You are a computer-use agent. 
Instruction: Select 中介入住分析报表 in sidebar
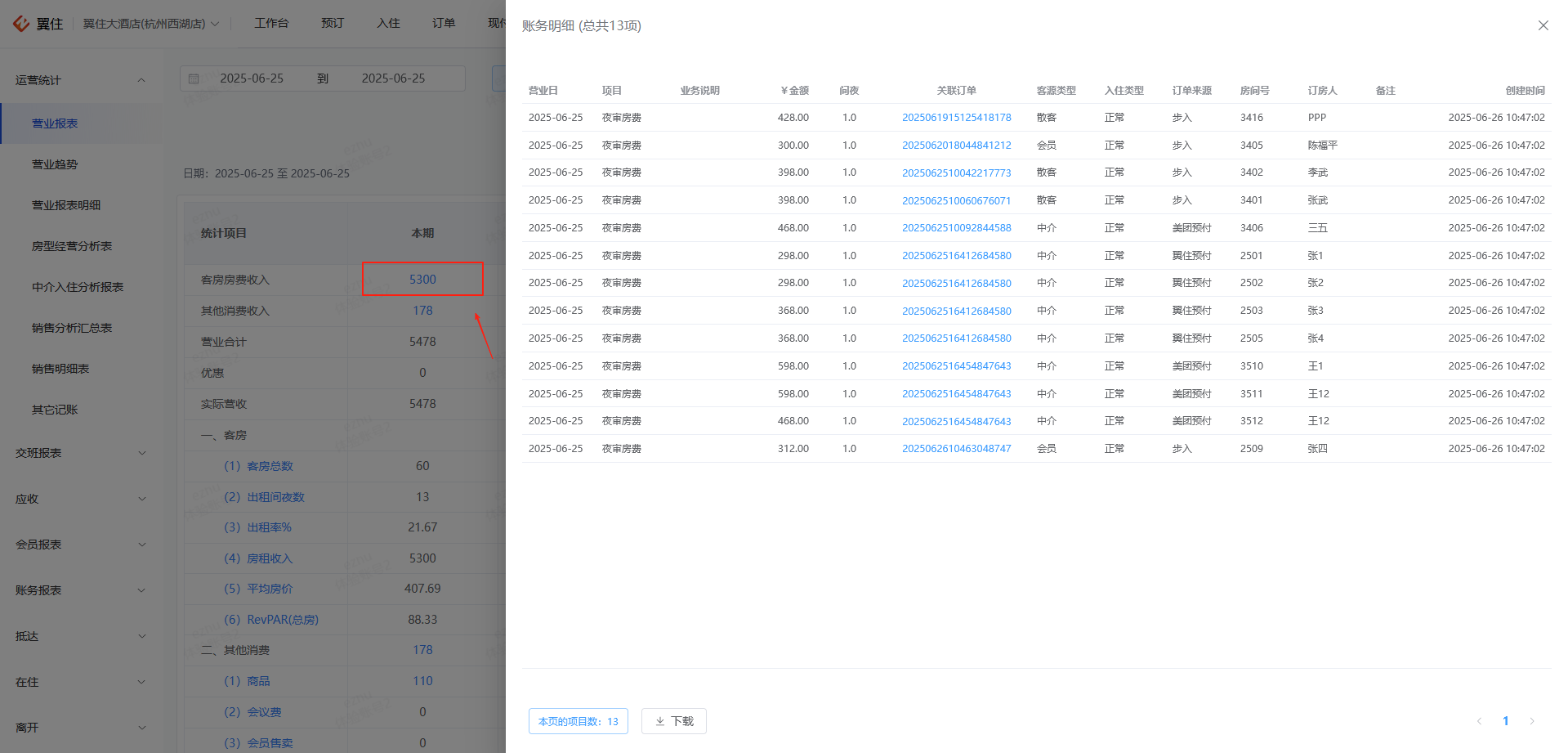pos(80,287)
